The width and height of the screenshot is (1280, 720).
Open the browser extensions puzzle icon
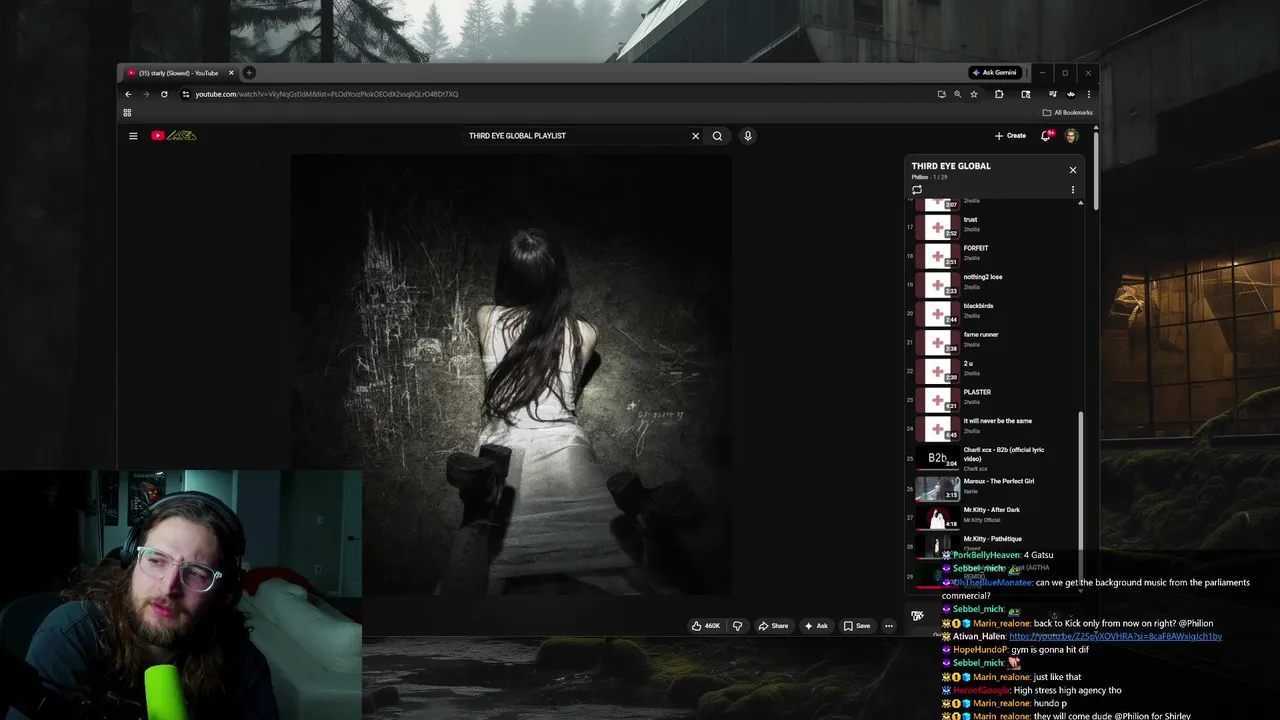point(999,94)
